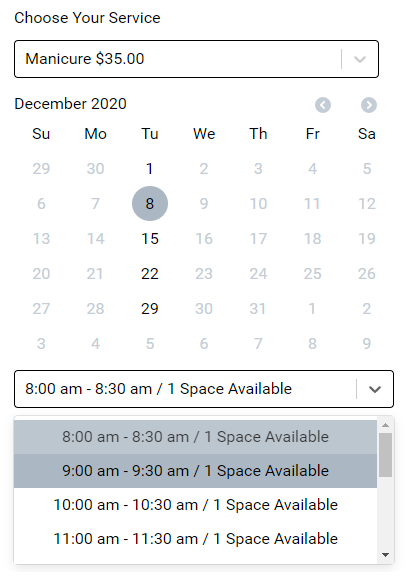Click disabled date December 16

[x=204, y=238]
